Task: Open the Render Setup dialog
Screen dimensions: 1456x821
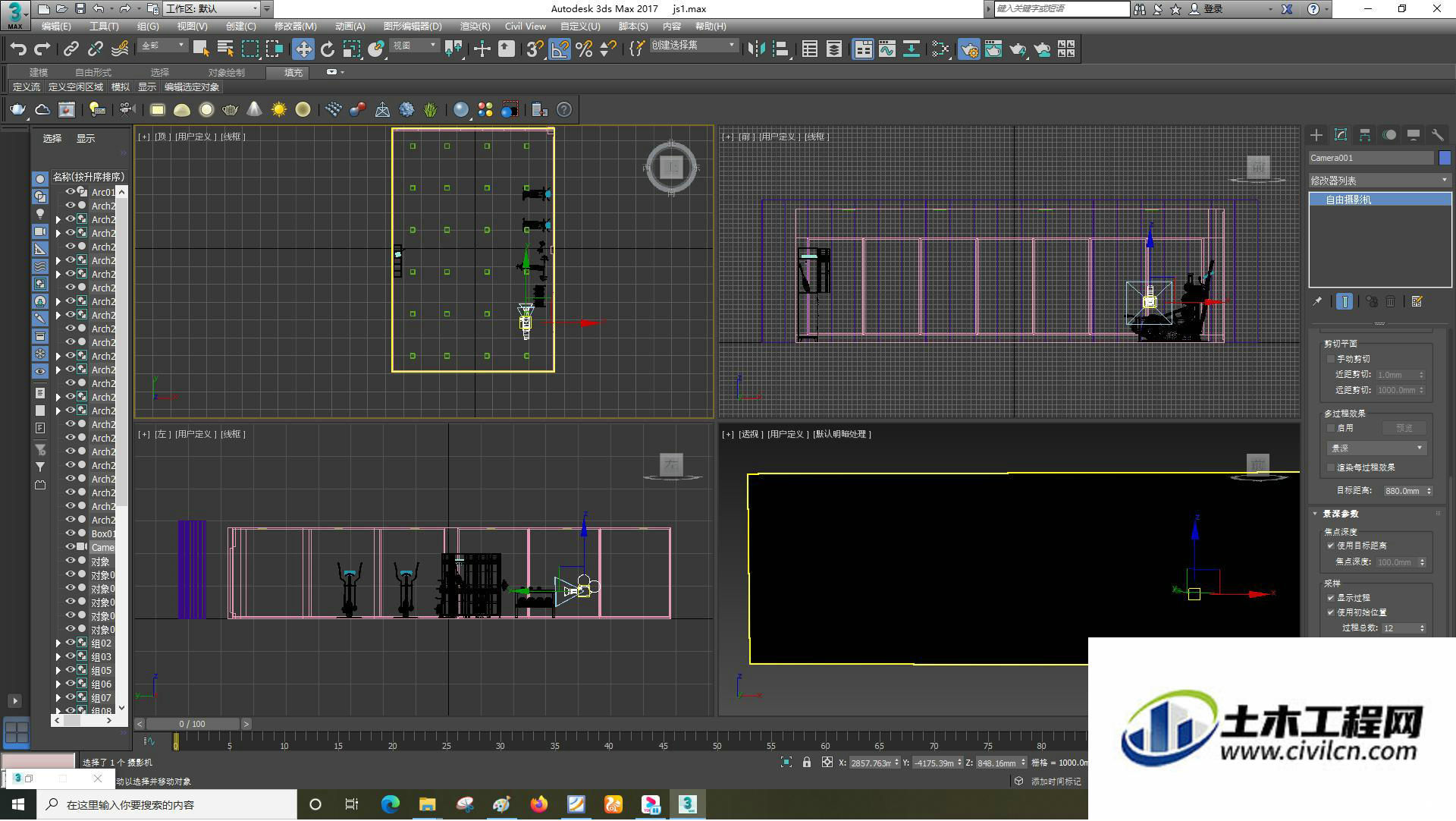Action: coord(969,49)
